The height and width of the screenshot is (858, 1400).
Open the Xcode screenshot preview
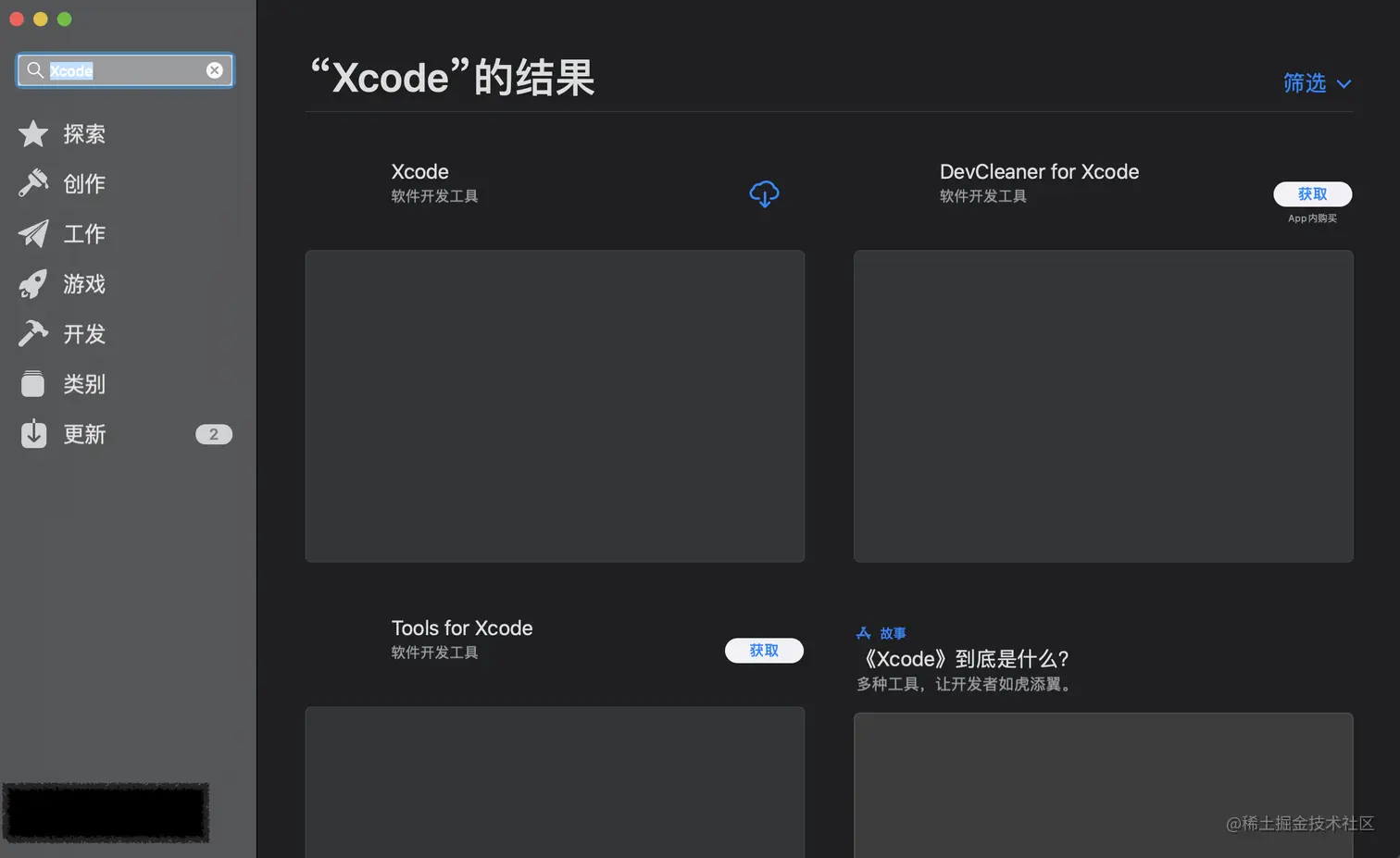tap(555, 405)
